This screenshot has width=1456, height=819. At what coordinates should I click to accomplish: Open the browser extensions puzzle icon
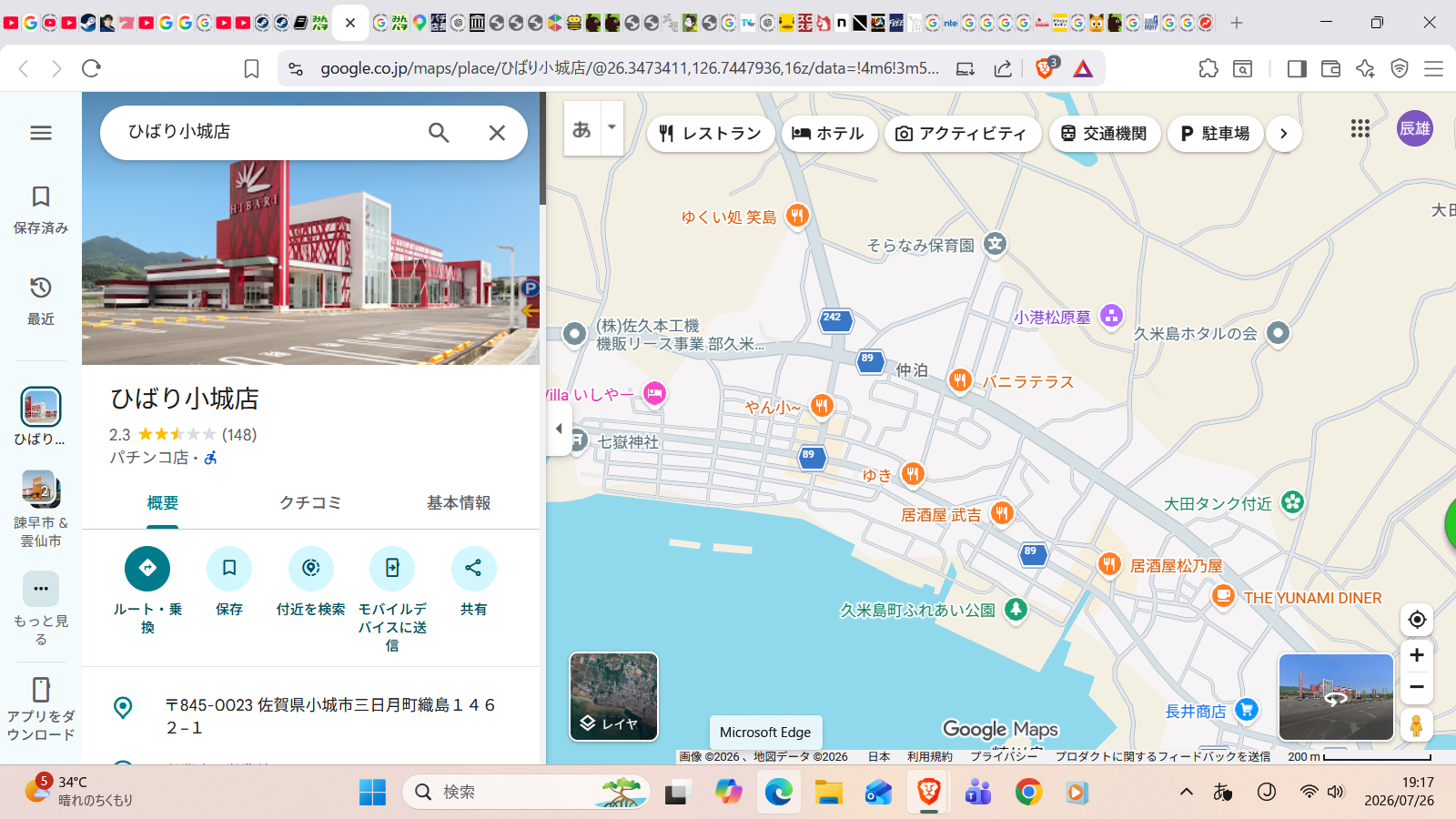pyautogui.click(x=1208, y=68)
